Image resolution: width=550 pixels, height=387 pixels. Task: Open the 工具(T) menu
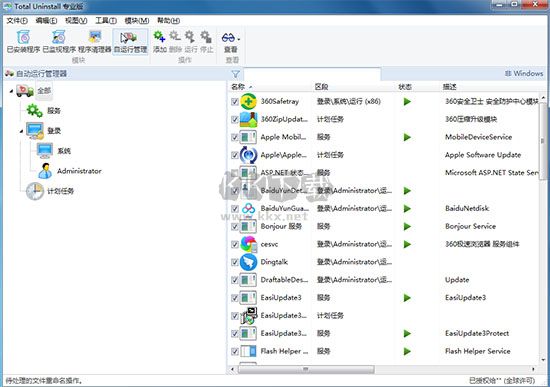pos(106,21)
